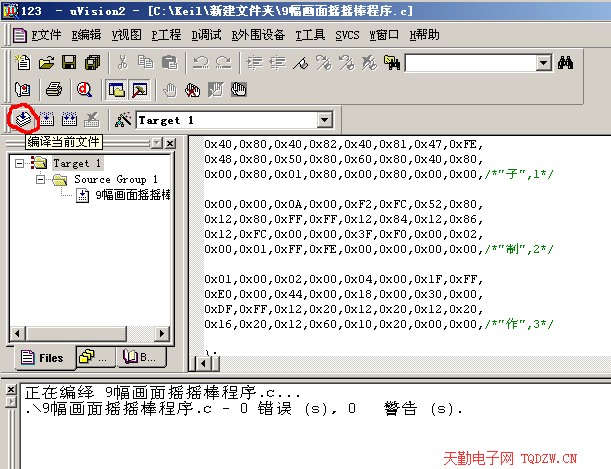611x469 pixels.
Task: Cut the selection with the scissors icon
Action: pos(122,62)
